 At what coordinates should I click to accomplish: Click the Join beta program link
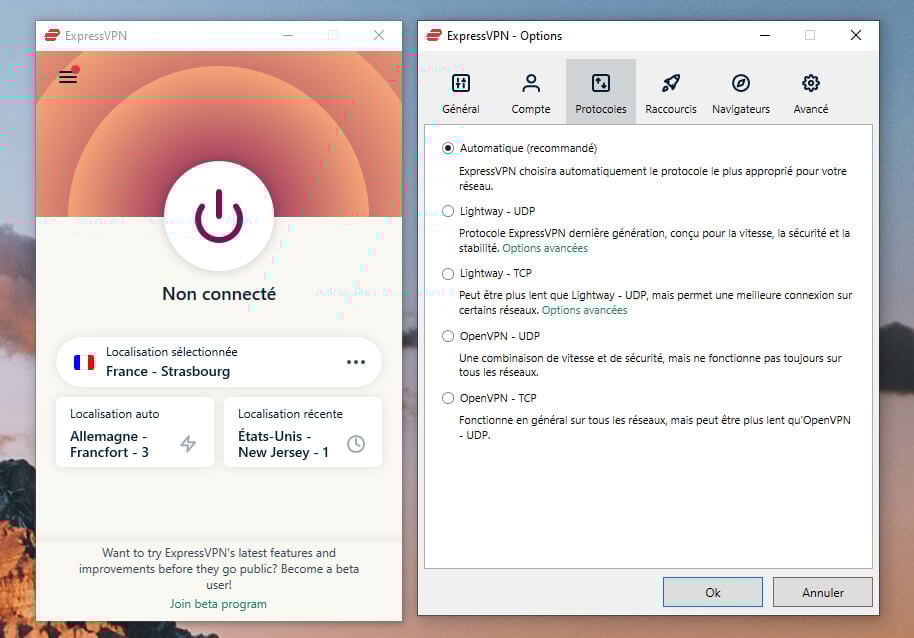point(218,604)
